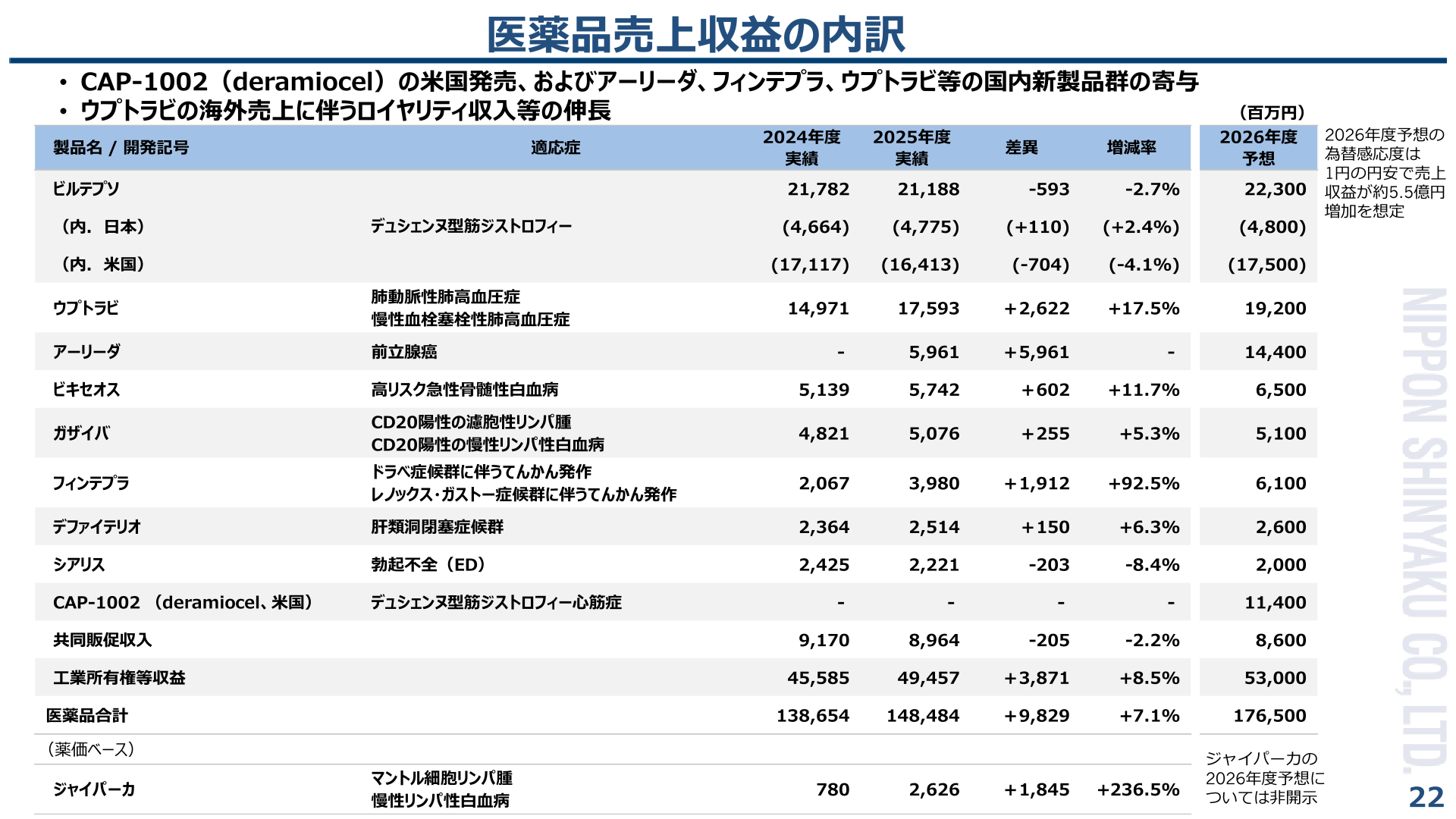Click シアリス's growth rate -8.4%
Screen dimensions: 1456x819
coord(1152,566)
